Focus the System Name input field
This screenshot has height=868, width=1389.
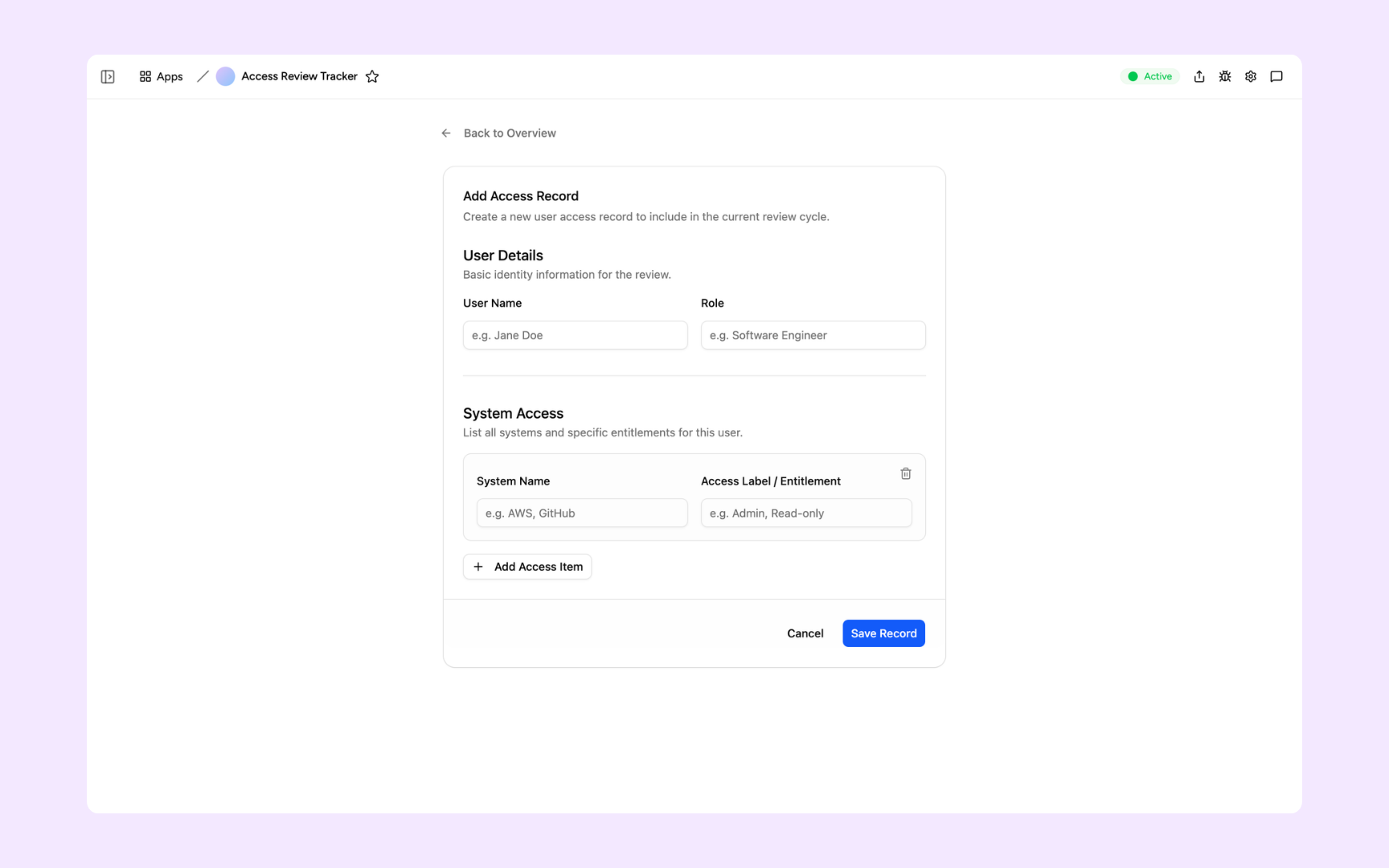coord(582,513)
